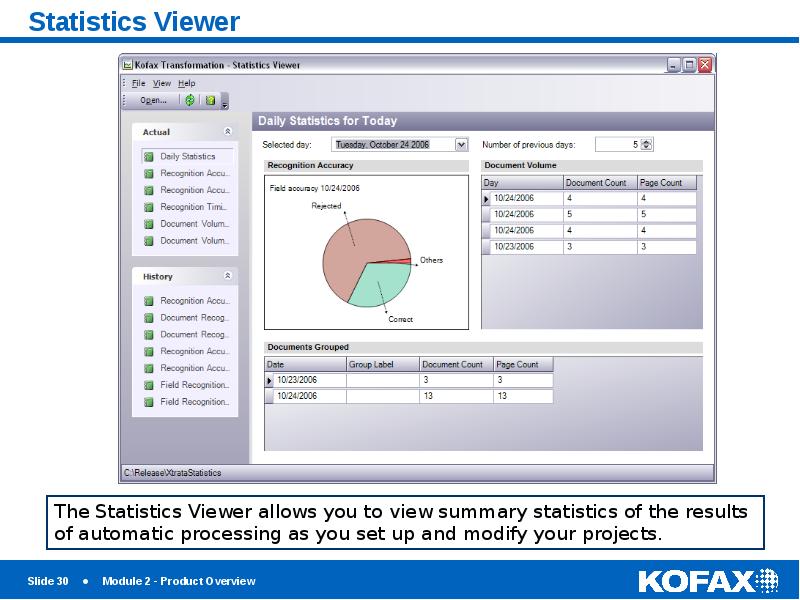This screenshot has width=800, height=600.
Task: Click the Kofax application icon in title bar
Action: [127, 64]
